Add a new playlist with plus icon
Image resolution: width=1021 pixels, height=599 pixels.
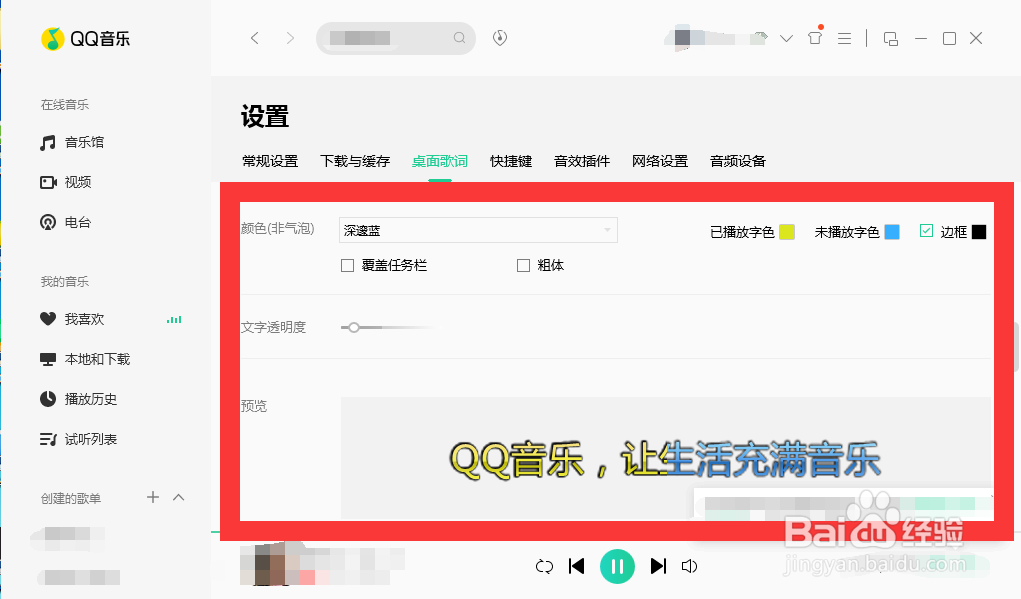click(x=153, y=497)
